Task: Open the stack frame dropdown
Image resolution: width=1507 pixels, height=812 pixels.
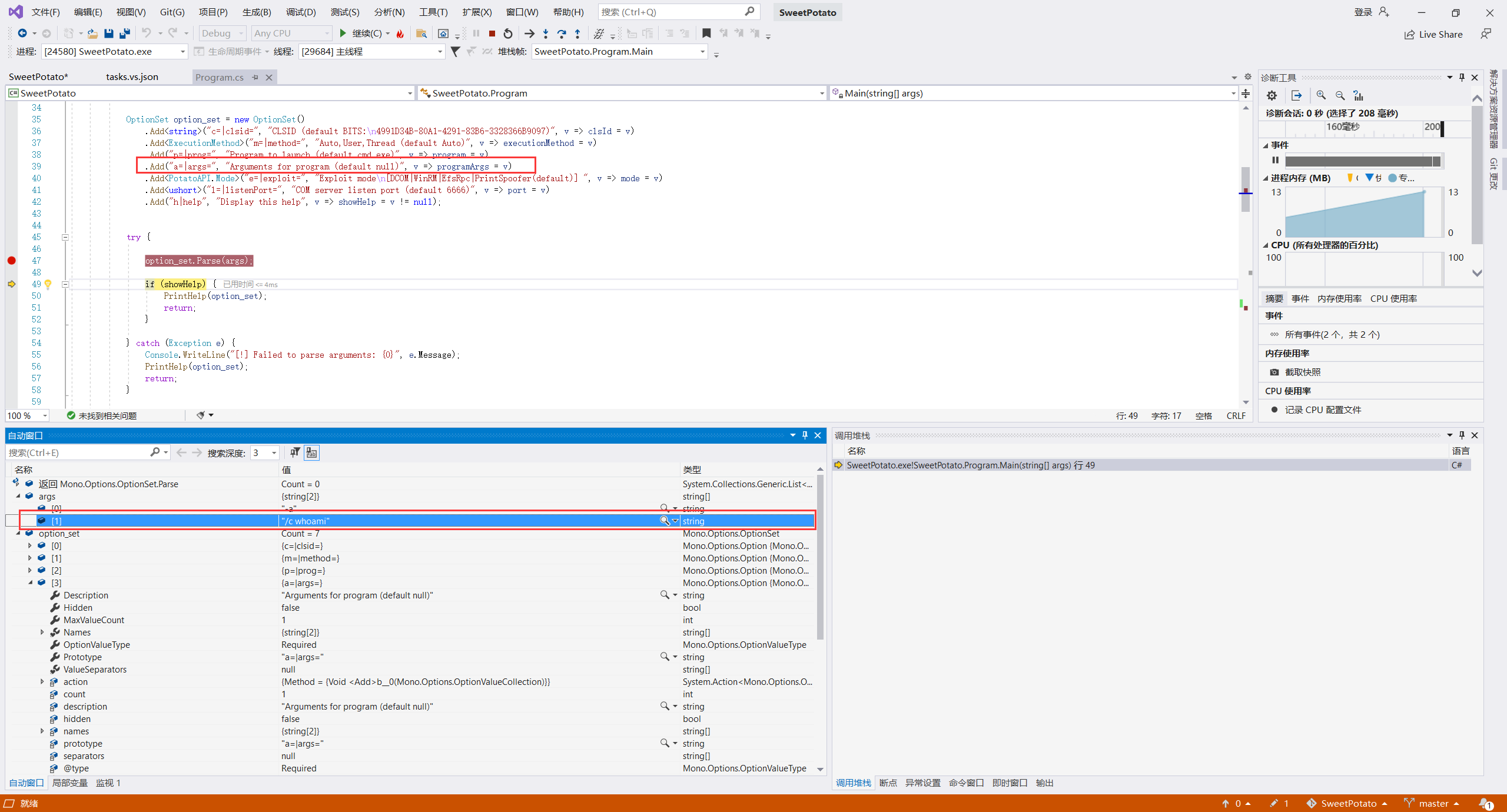Action: (x=702, y=52)
